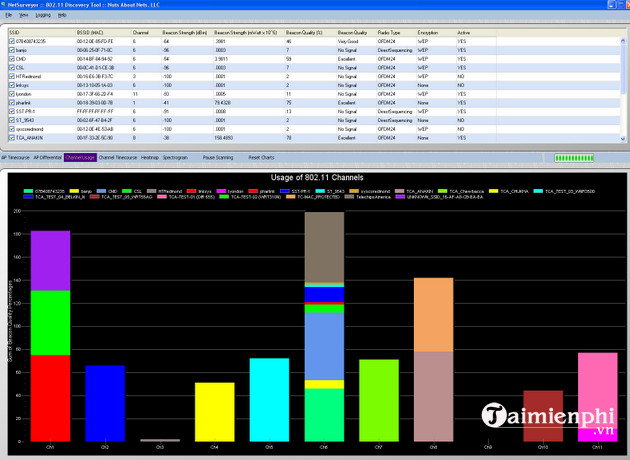Toggle the CMD network checkbox
This screenshot has width=630, height=460.
12,59
